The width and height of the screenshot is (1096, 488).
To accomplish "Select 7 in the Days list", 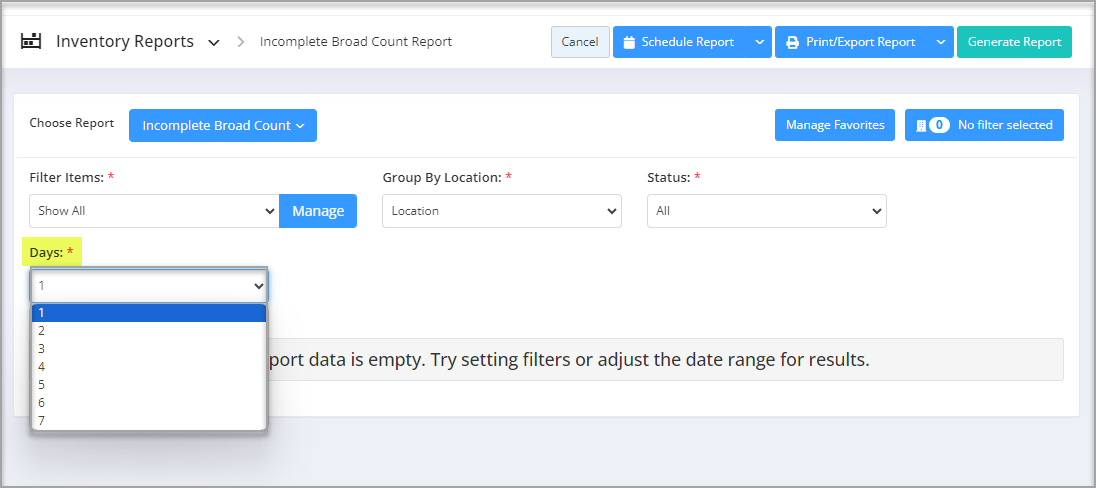I will pos(149,421).
